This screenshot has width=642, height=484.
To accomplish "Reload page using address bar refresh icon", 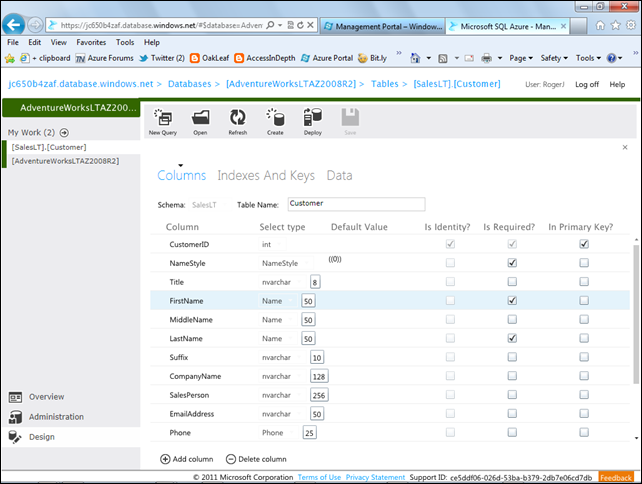I will [x=300, y=25].
